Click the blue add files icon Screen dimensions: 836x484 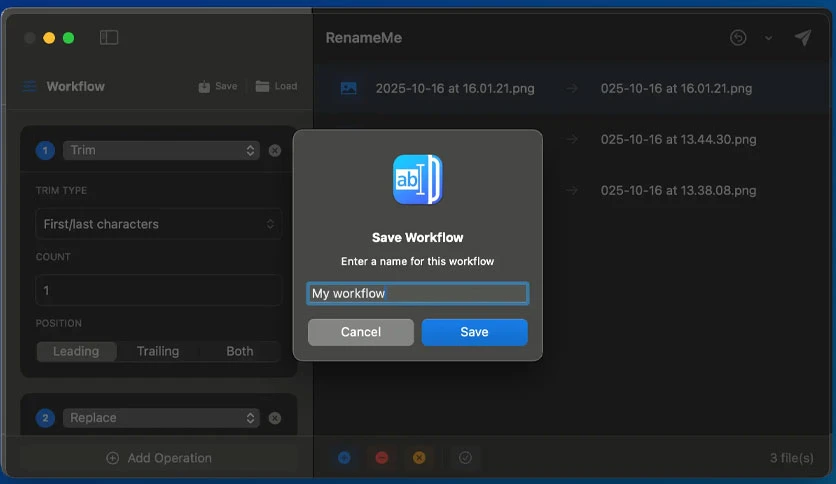pyautogui.click(x=344, y=457)
